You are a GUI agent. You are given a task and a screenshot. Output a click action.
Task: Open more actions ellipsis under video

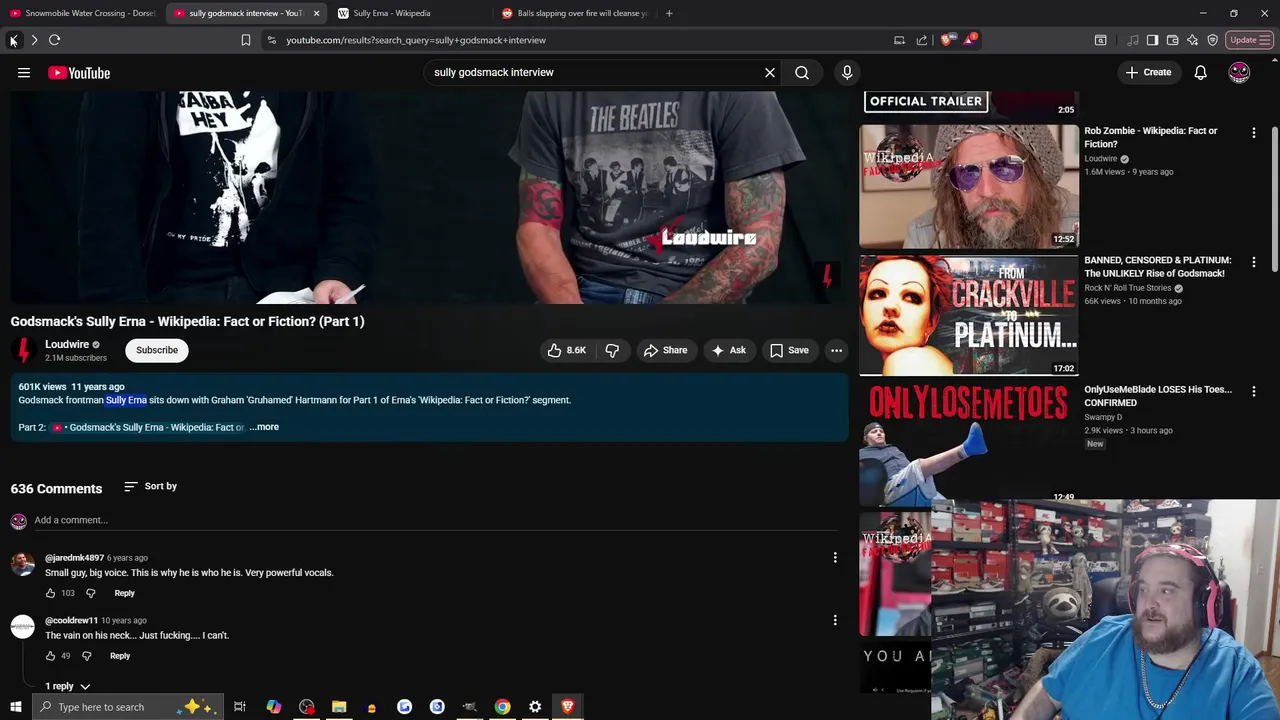point(836,350)
